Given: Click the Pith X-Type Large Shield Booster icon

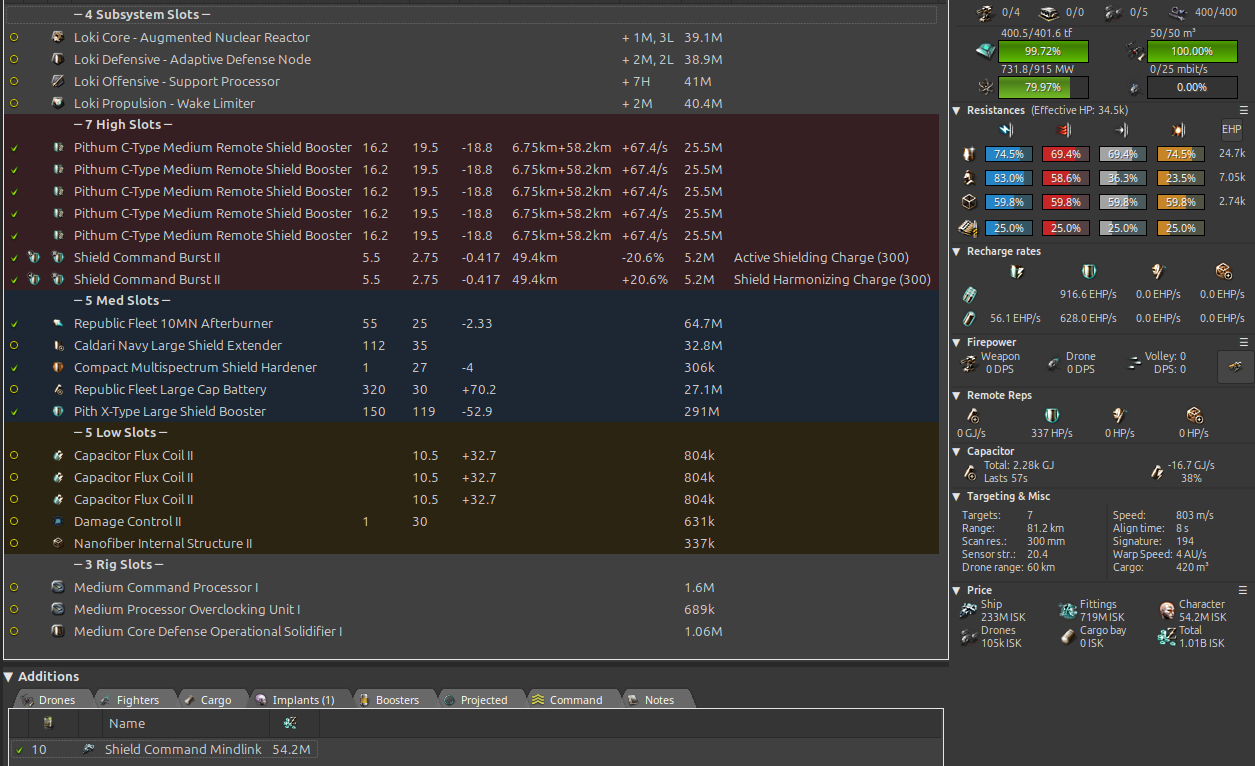Looking at the screenshot, I should pos(58,411).
